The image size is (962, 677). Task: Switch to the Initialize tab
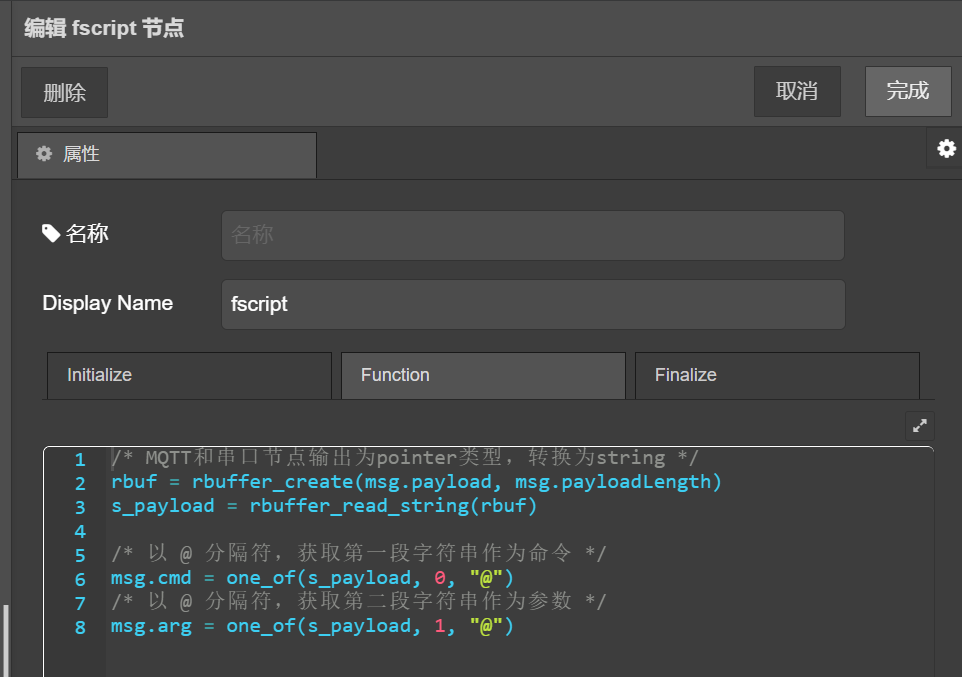click(x=189, y=375)
